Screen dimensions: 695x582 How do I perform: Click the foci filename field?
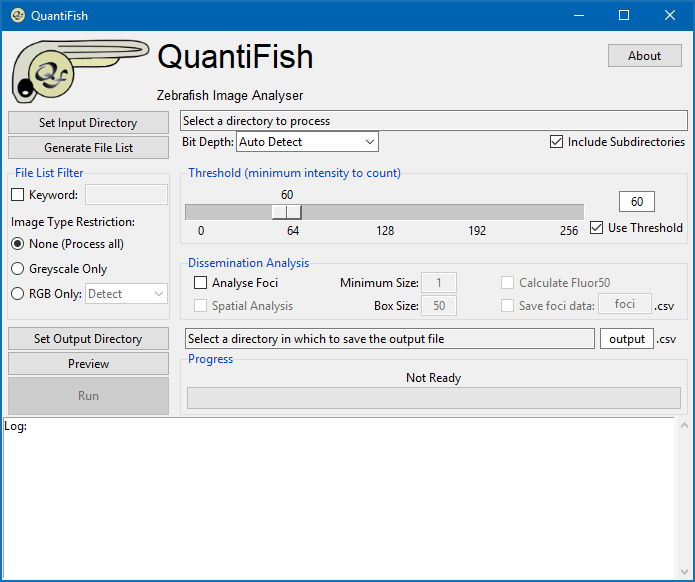tap(625, 304)
